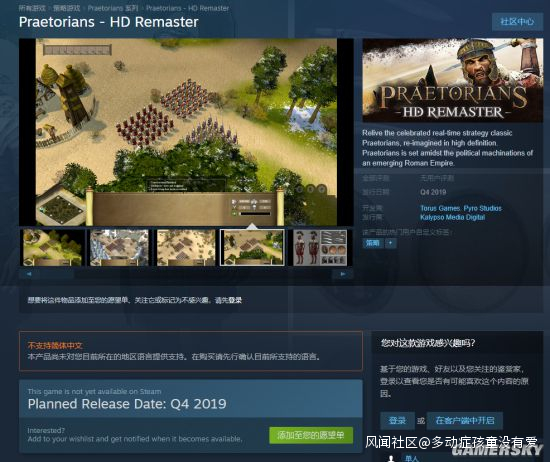Viewport: 550px width, 462px height.
Task: Click the 登录 button in the interest panel
Action: pyautogui.click(x=397, y=420)
